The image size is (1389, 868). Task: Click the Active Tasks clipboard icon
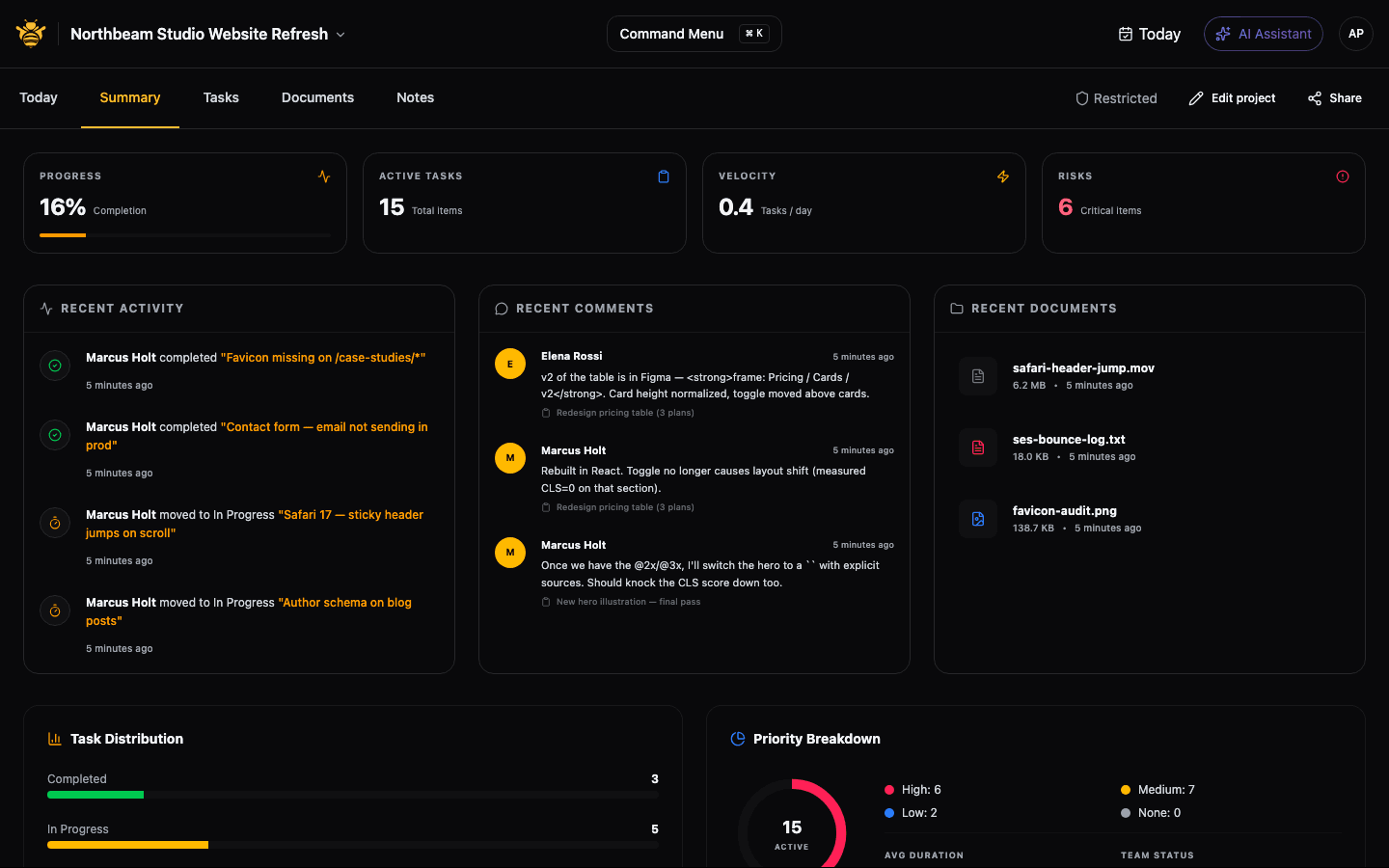pyautogui.click(x=664, y=176)
